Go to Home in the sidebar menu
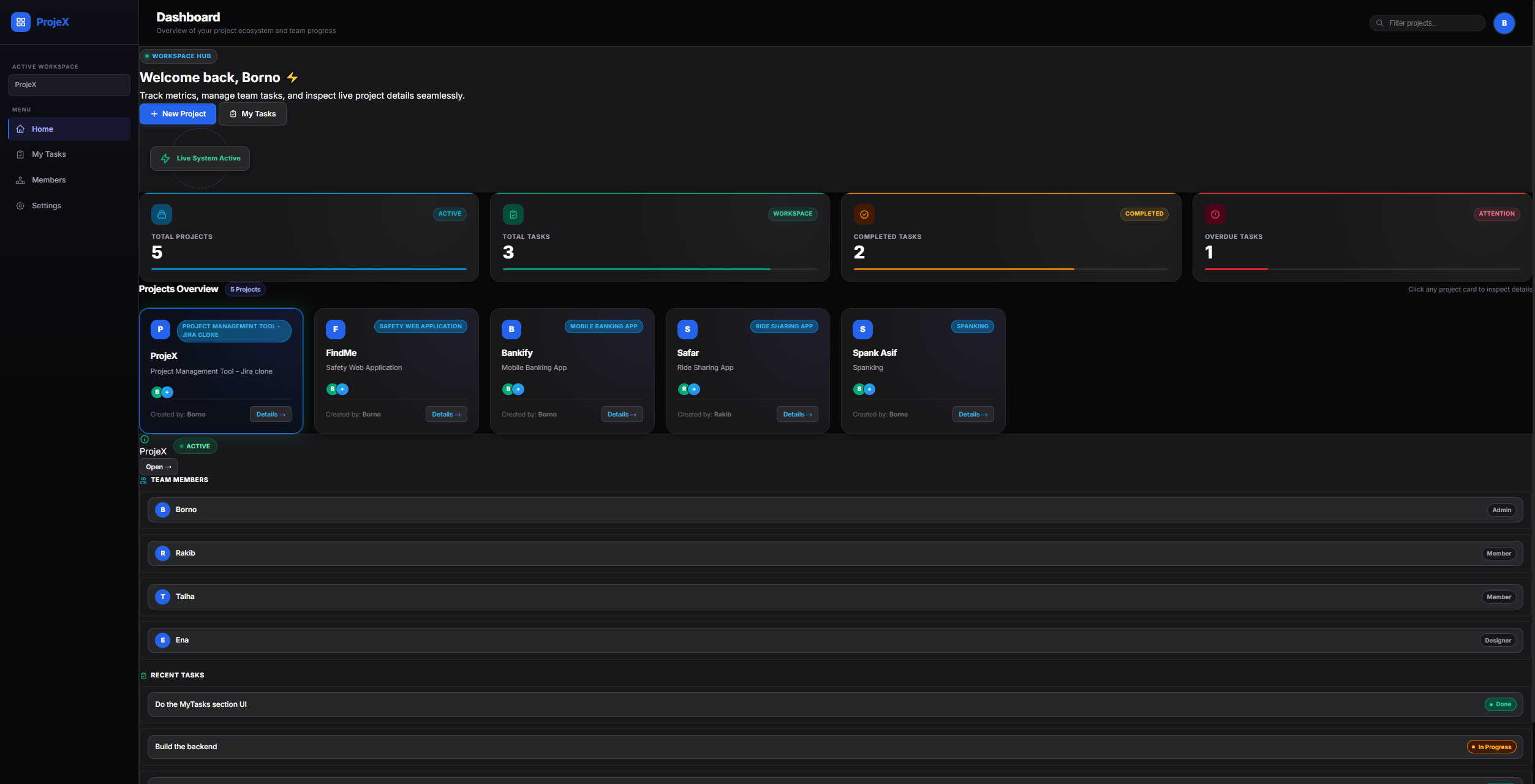1535x784 pixels. tap(69, 129)
